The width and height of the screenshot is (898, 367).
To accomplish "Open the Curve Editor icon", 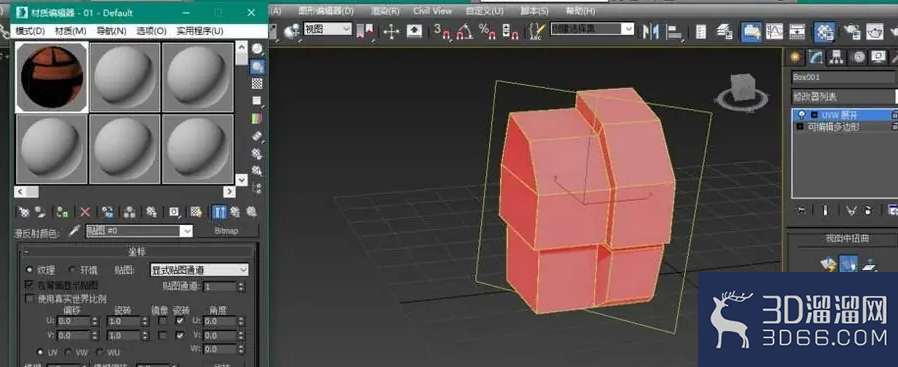I will 774,31.
